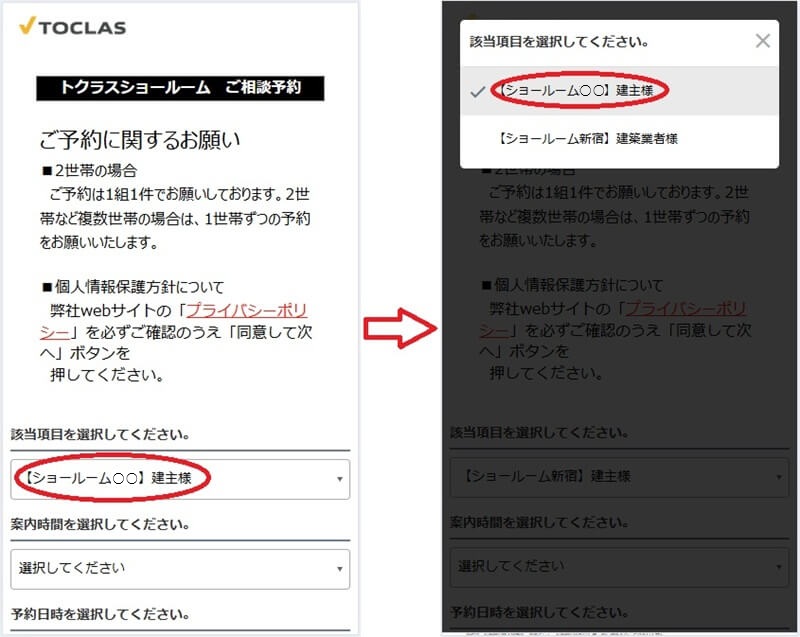Click the popup title 該当項目を選択してください
The height and width of the screenshot is (637, 800).
click(x=559, y=42)
